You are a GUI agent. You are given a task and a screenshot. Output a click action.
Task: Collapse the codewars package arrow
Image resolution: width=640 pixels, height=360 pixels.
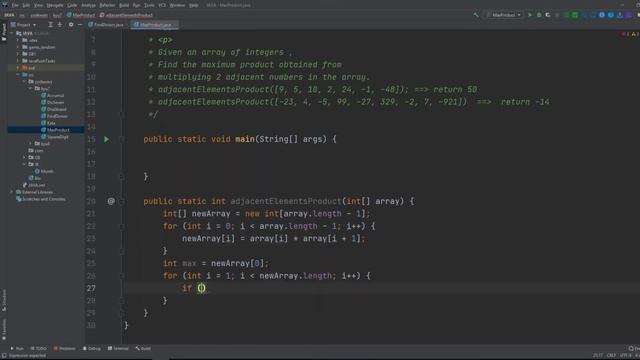point(24,82)
